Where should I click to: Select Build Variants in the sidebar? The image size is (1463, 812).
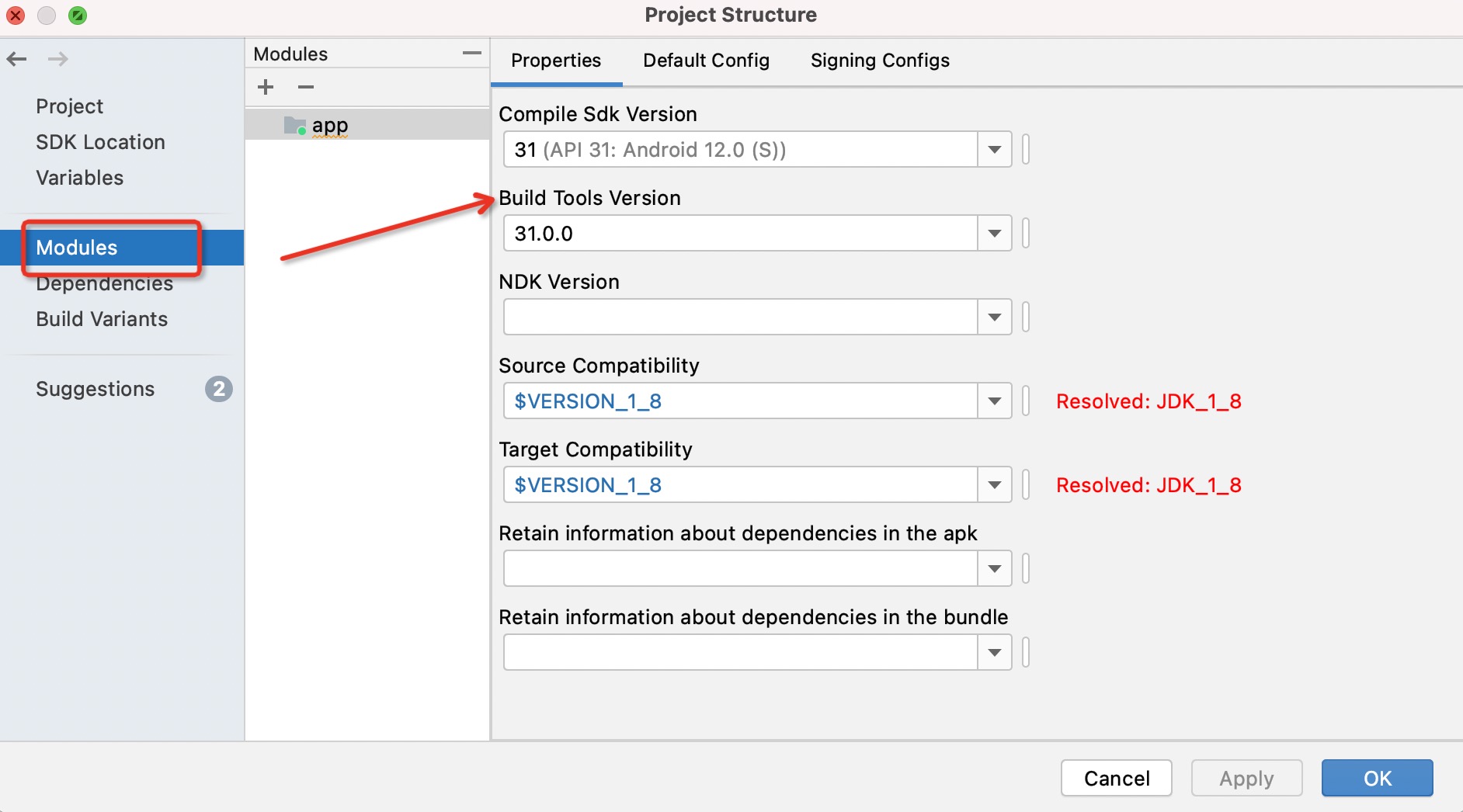coord(102,319)
